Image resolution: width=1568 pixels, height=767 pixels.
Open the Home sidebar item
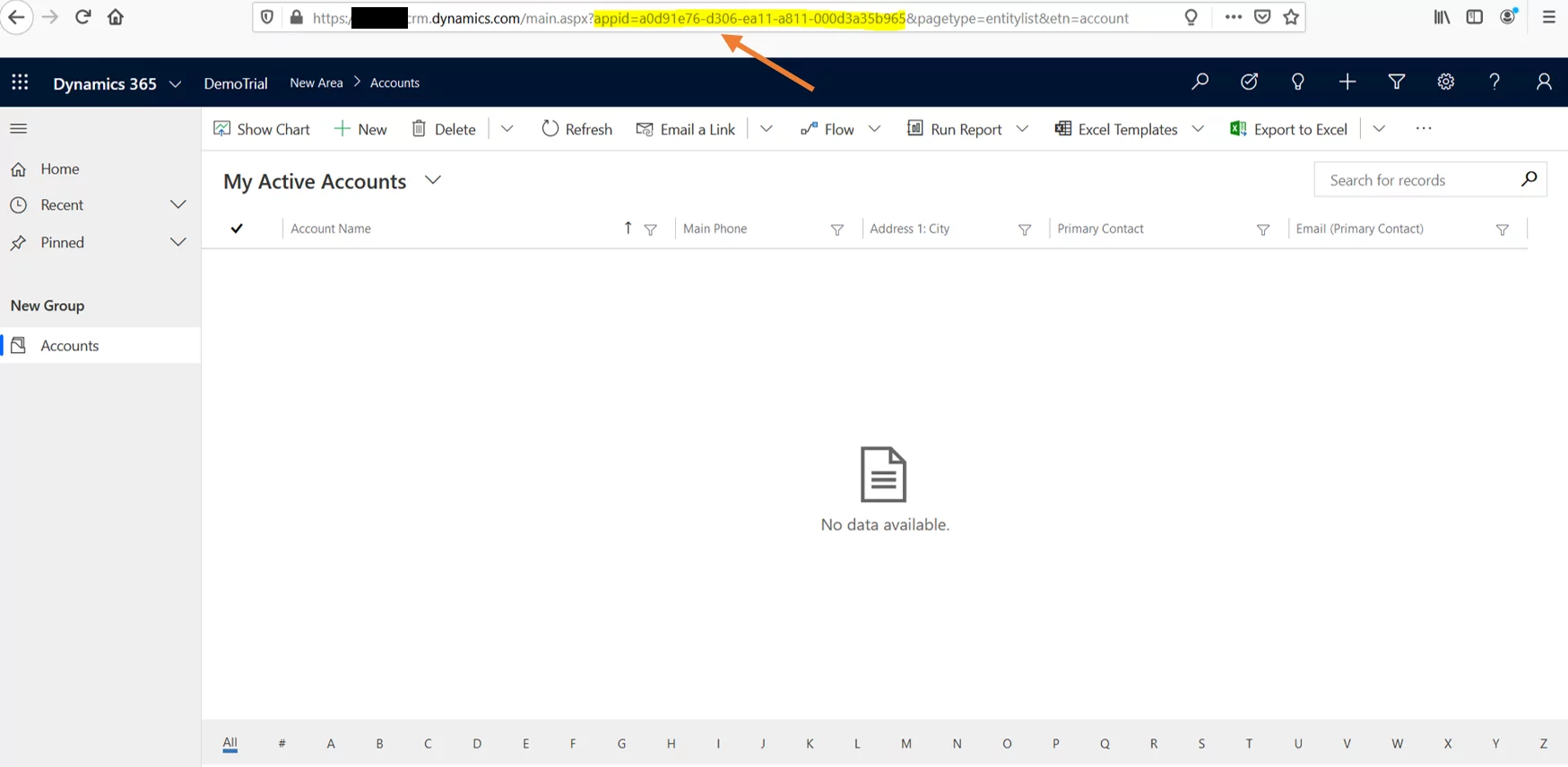100,168
